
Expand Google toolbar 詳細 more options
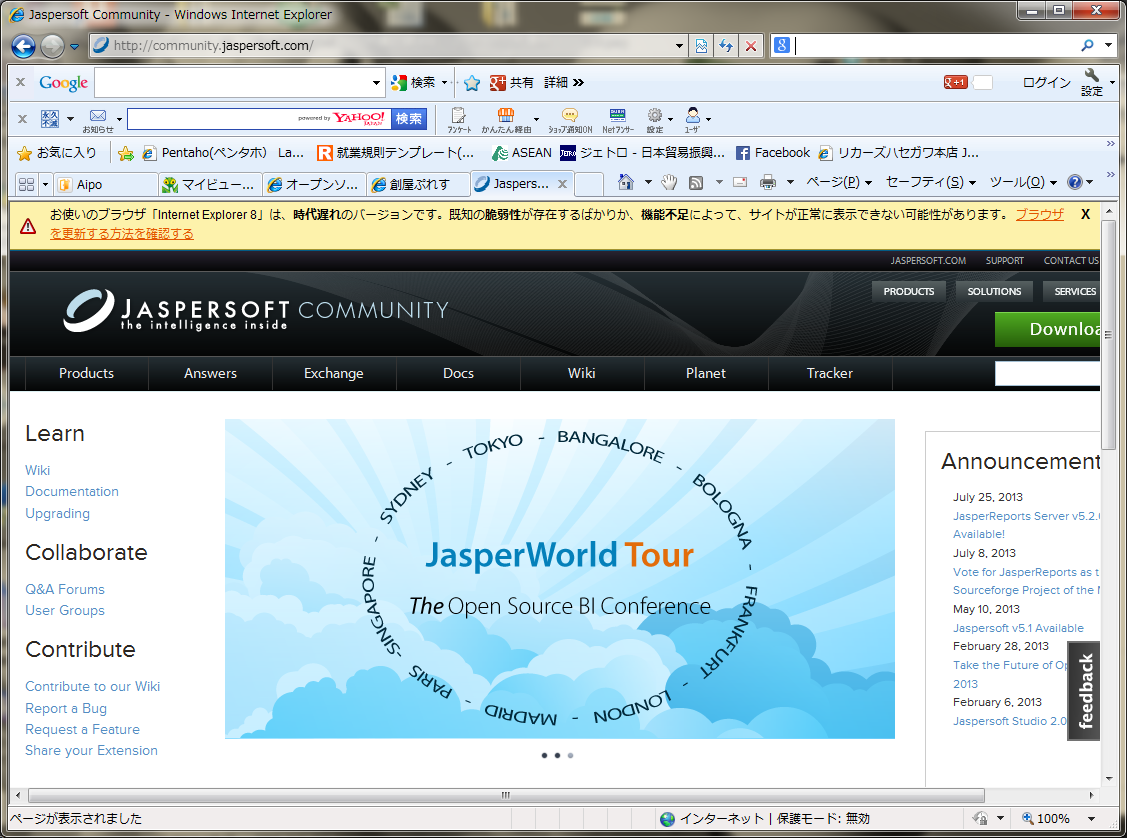(x=564, y=83)
